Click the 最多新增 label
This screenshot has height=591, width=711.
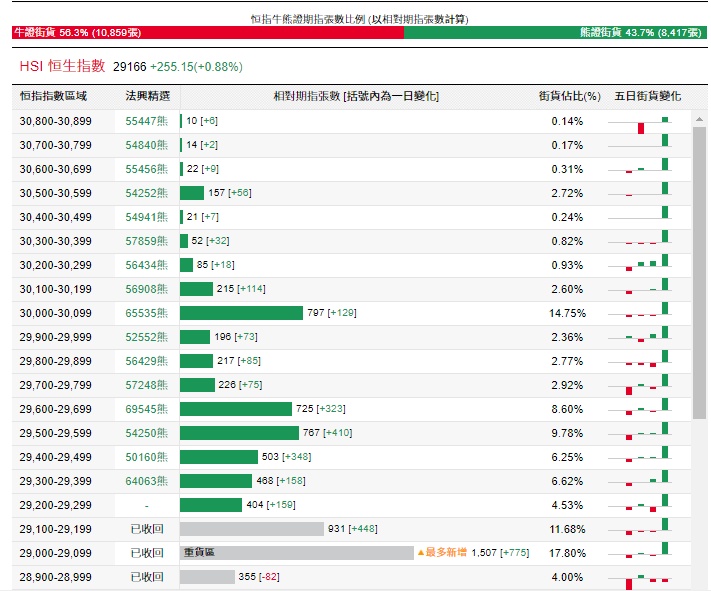(442, 552)
